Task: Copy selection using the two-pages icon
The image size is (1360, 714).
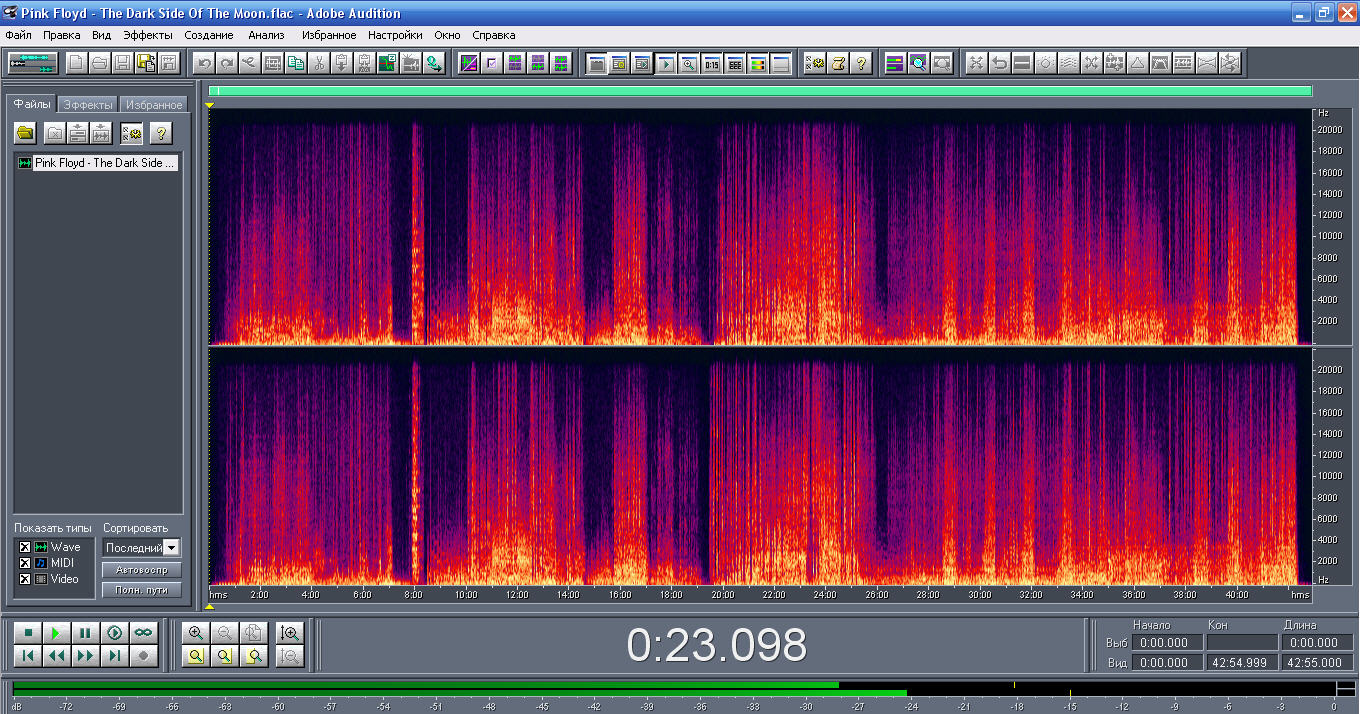Action: coord(296,63)
